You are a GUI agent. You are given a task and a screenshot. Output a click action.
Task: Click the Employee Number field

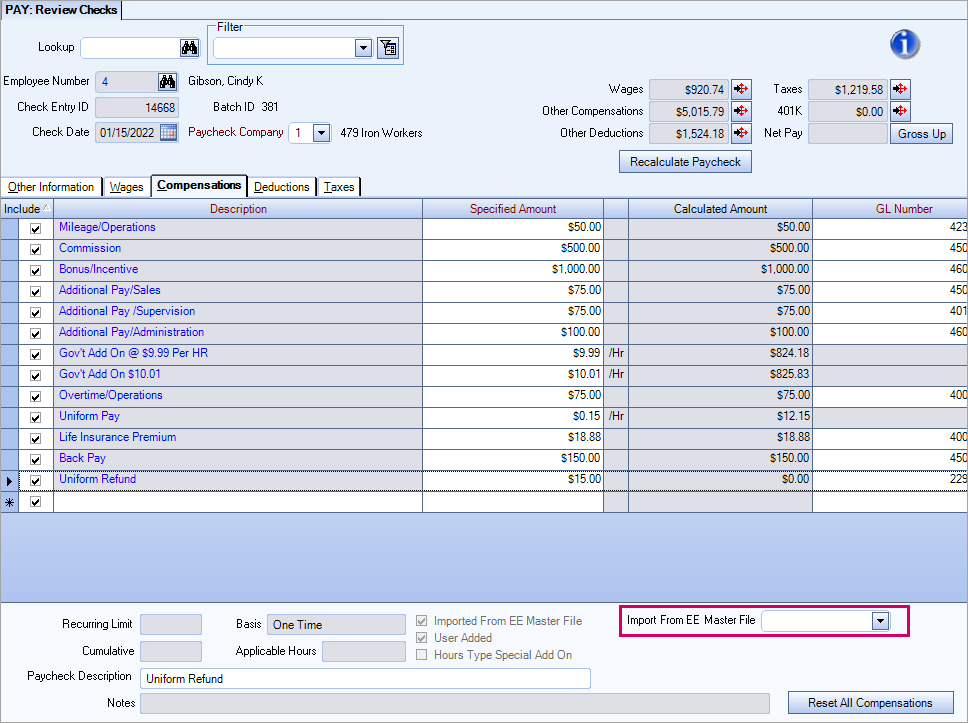[x=126, y=81]
